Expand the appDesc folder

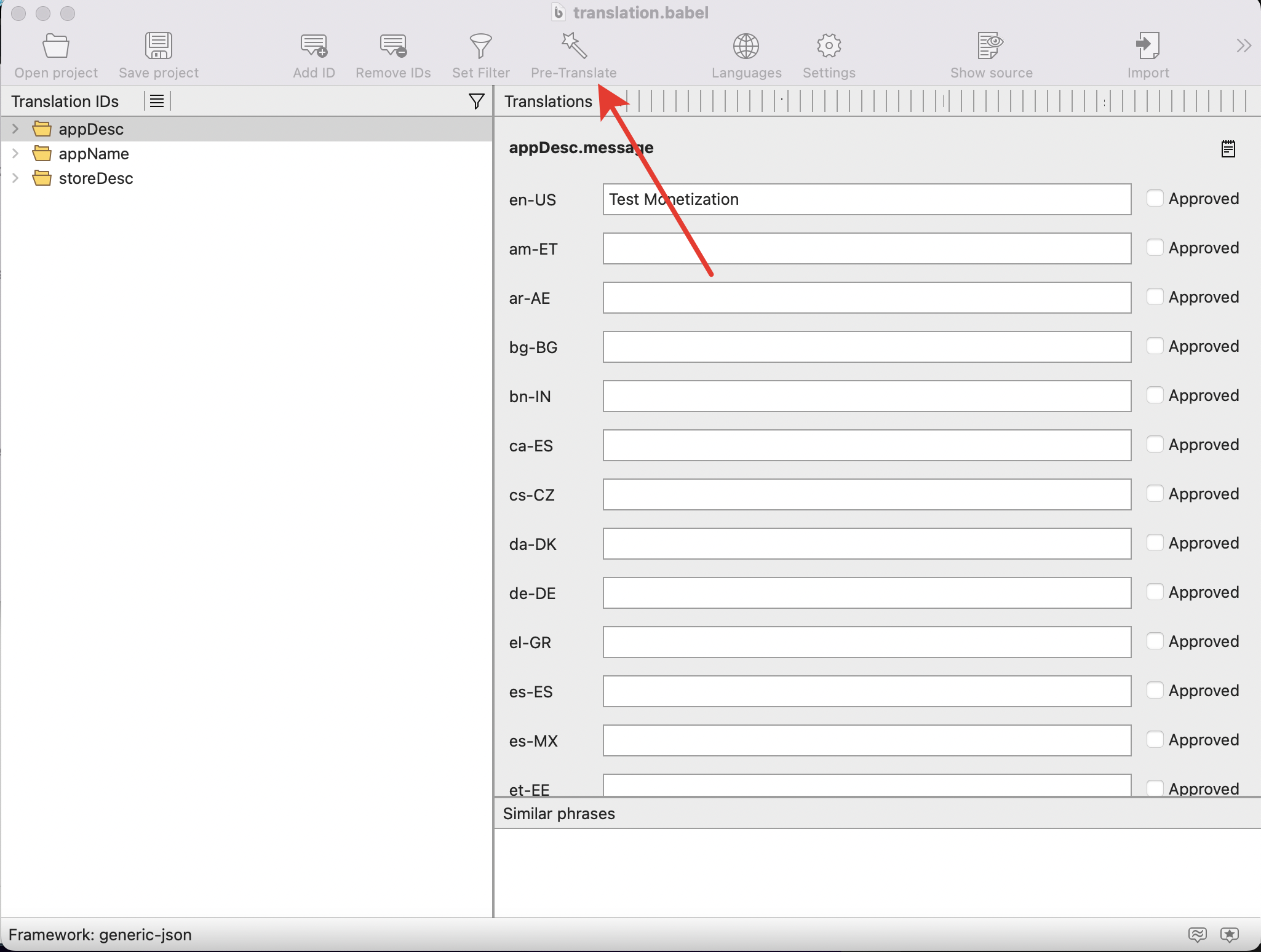[x=15, y=129]
